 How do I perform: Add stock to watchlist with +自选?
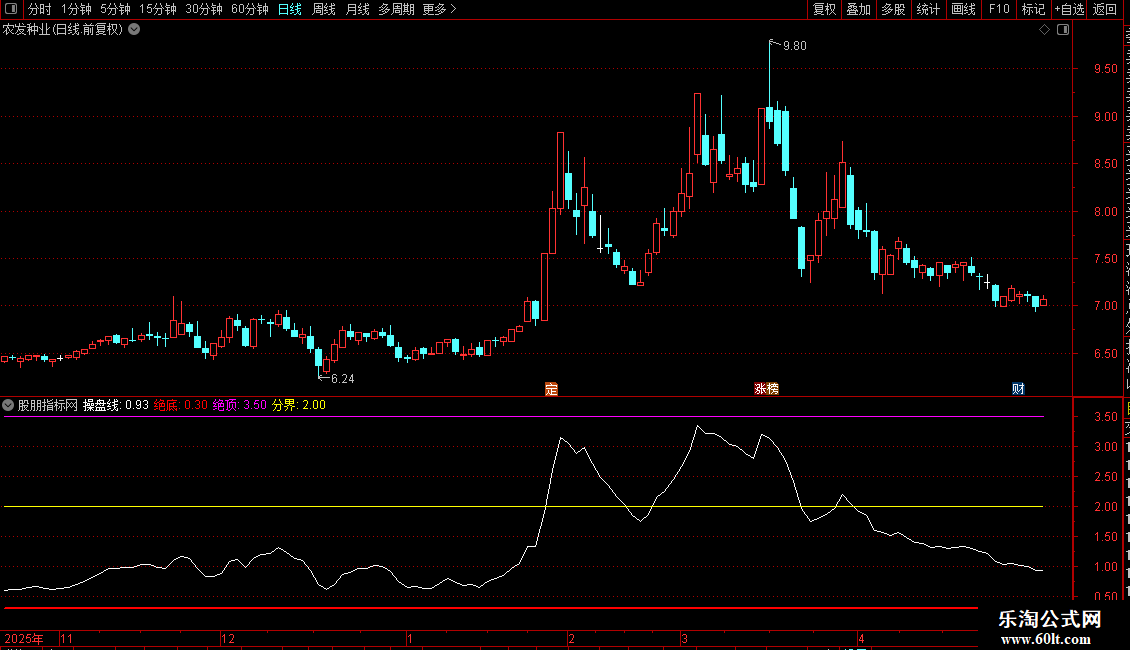click(x=1069, y=9)
